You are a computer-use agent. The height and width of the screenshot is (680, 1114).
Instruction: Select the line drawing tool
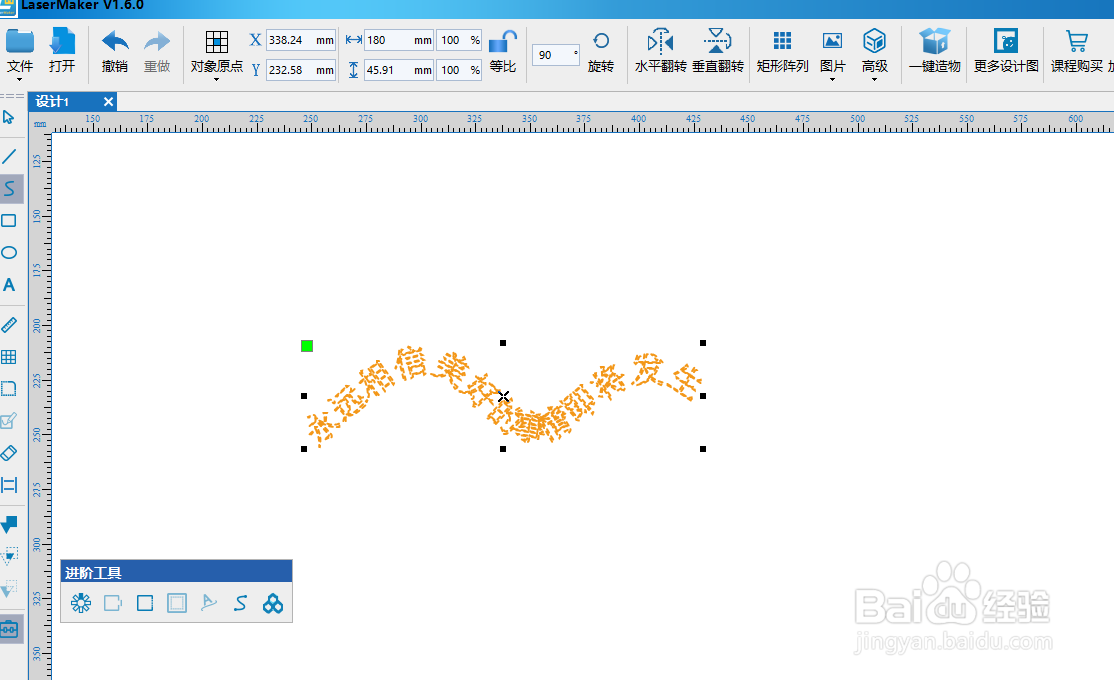click(9, 156)
